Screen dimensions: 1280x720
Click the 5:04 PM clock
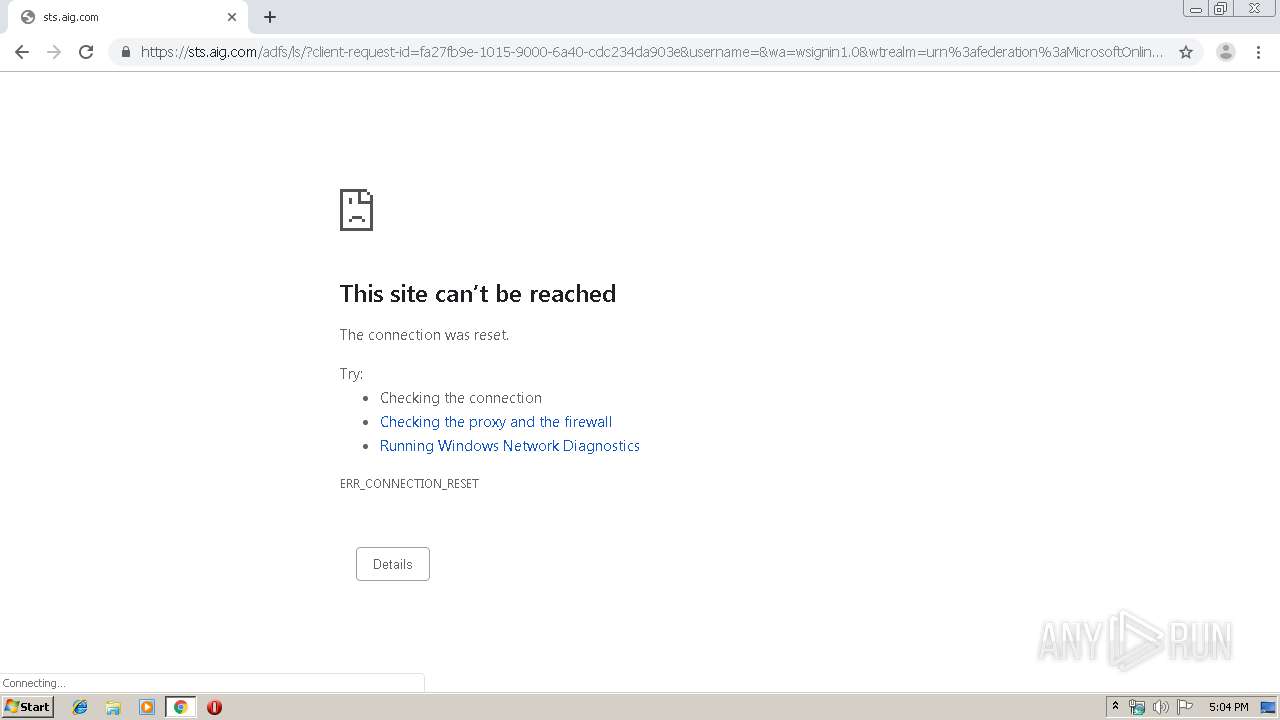[x=1228, y=707]
